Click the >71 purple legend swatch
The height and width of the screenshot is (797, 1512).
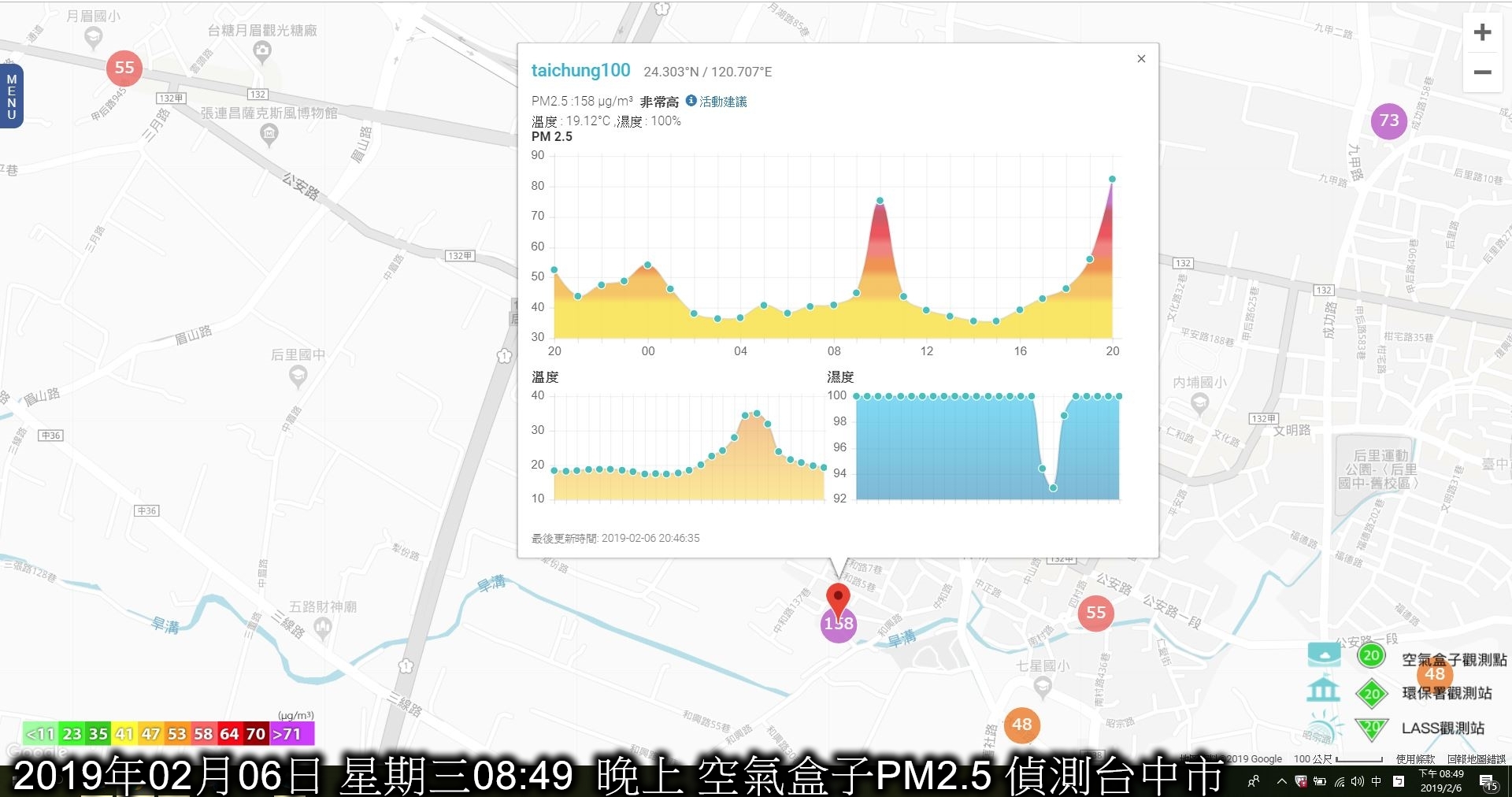pos(291,734)
